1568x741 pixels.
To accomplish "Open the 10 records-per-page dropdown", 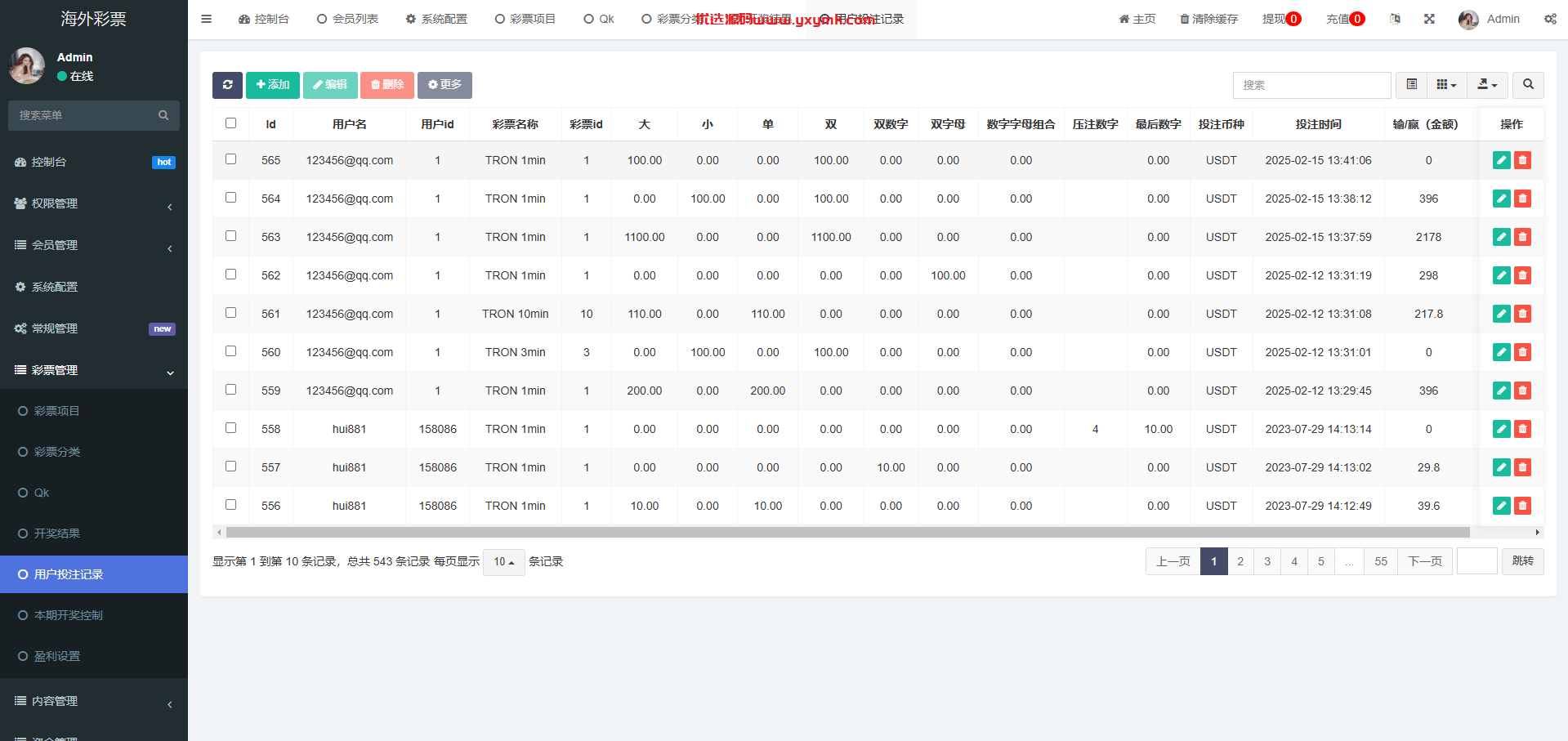I will tap(504, 562).
